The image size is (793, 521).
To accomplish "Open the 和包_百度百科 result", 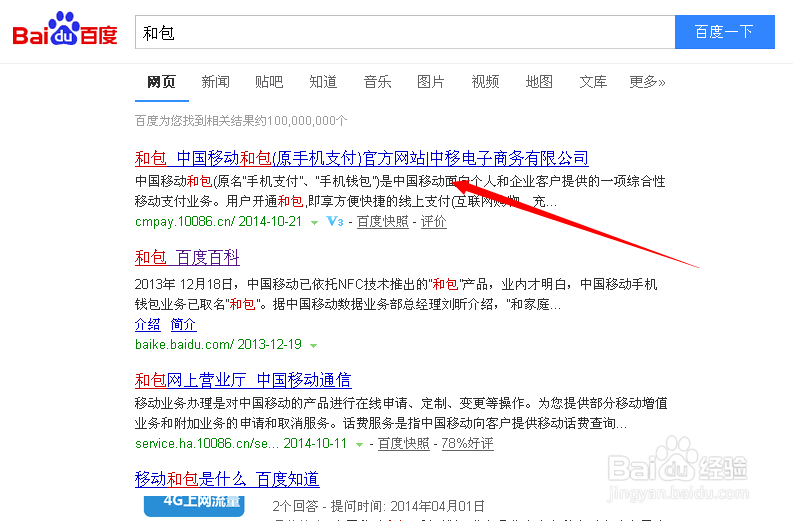I will [x=187, y=257].
